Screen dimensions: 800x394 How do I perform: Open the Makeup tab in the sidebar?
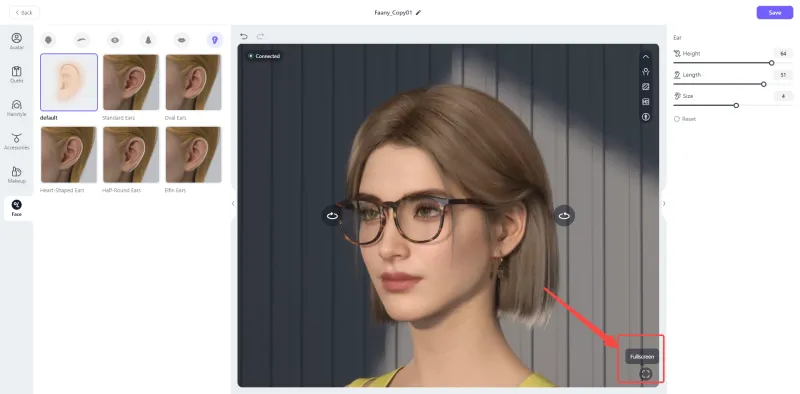16,175
